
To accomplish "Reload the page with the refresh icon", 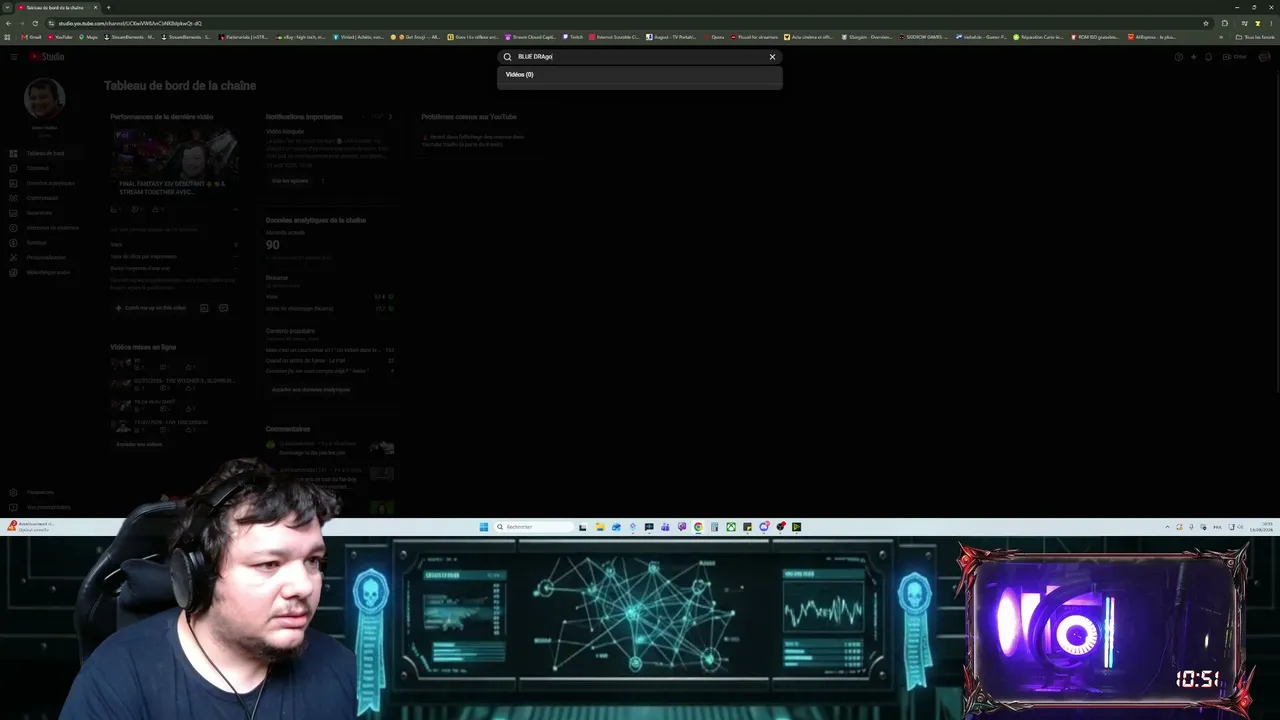I will click(35, 23).
